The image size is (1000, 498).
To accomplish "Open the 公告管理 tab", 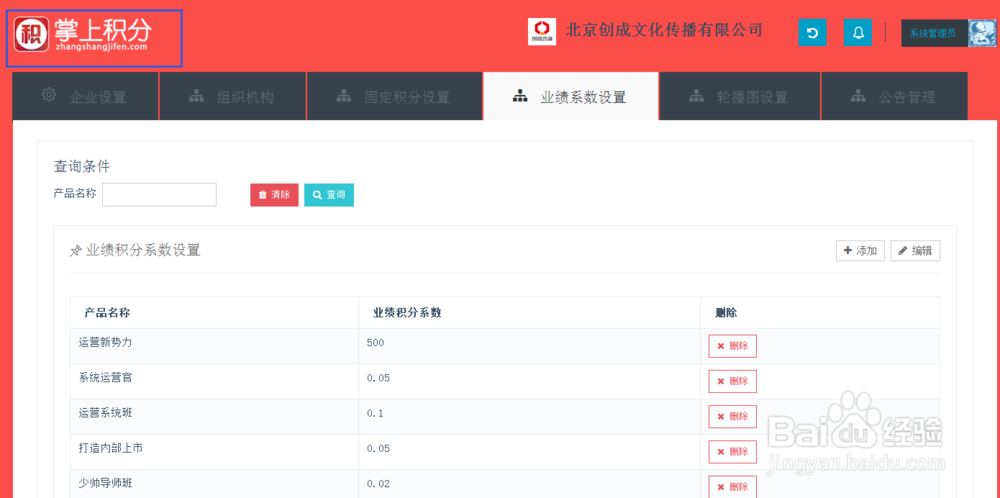I will point(894,96).
